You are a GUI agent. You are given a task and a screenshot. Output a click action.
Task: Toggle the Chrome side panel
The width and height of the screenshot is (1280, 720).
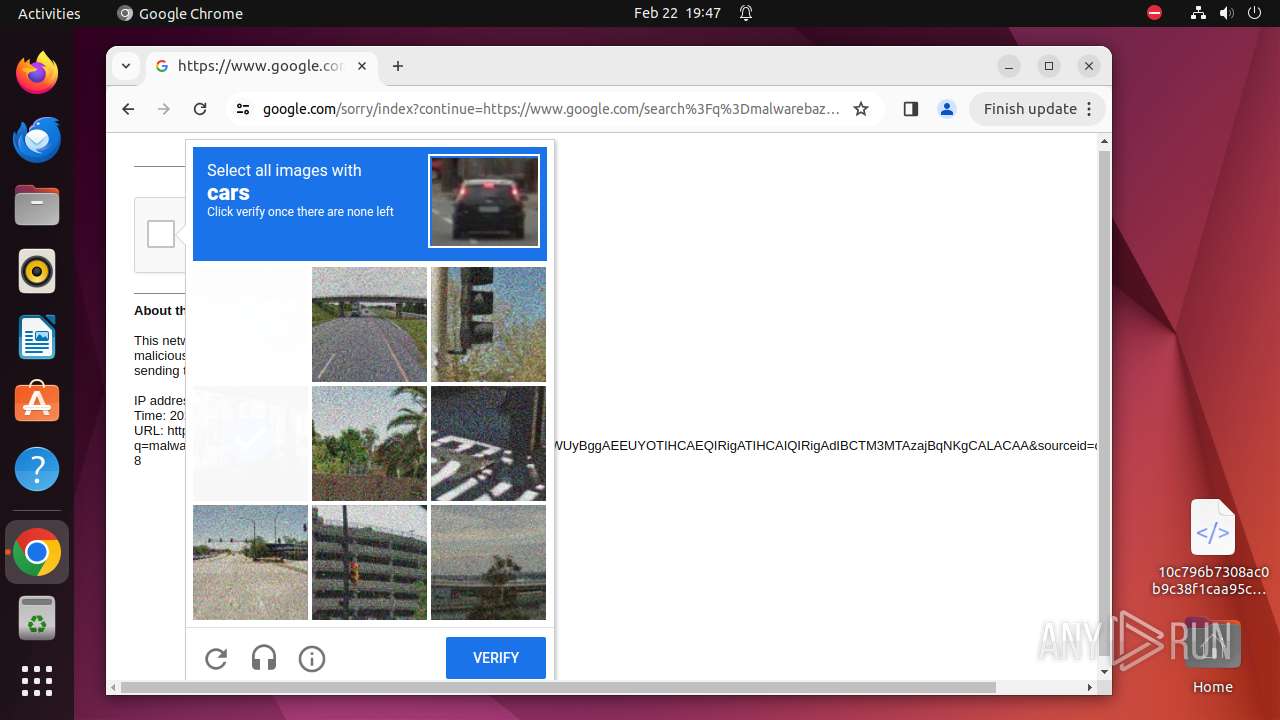click(910, 109)
